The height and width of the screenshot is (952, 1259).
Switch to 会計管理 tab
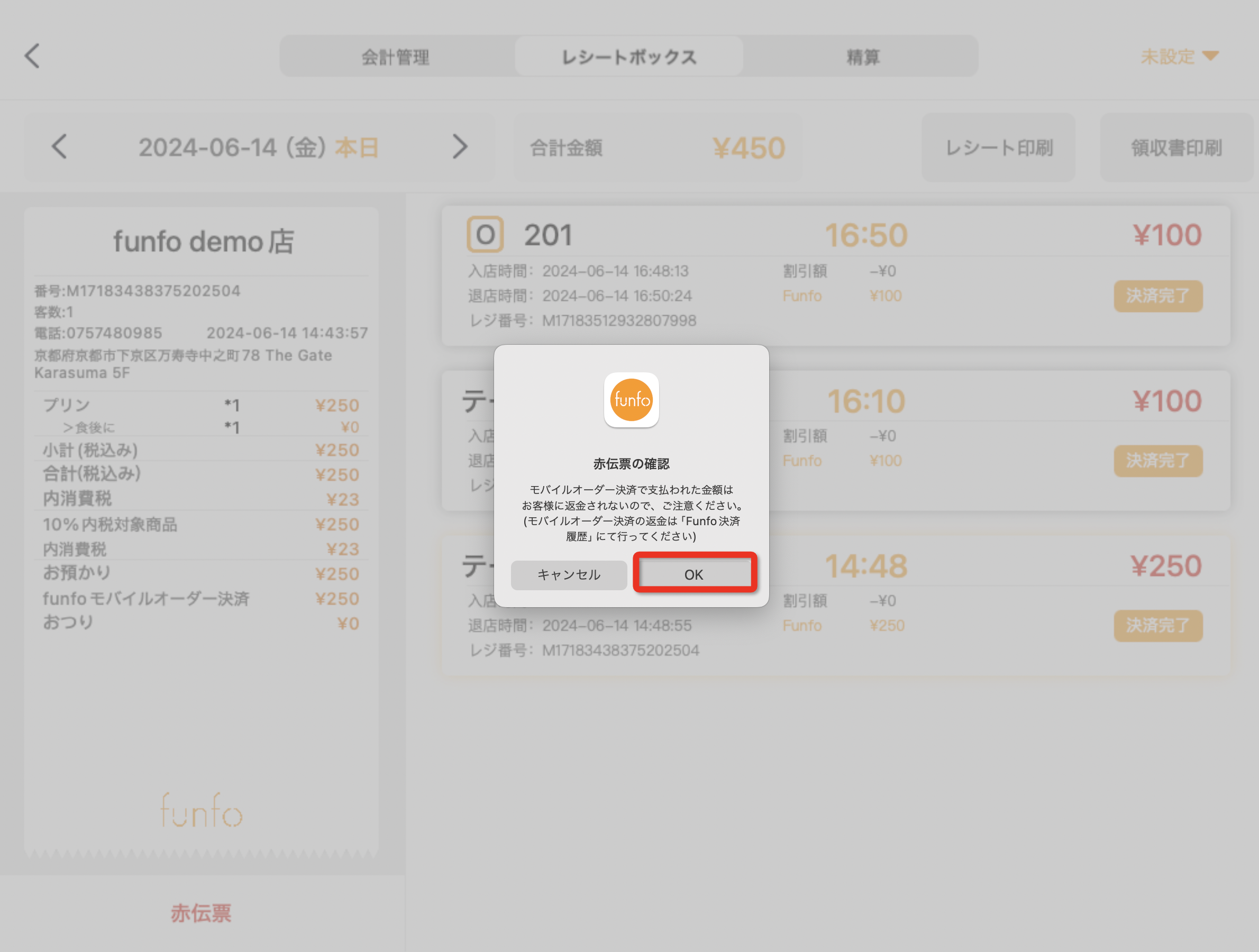(396, 57)
